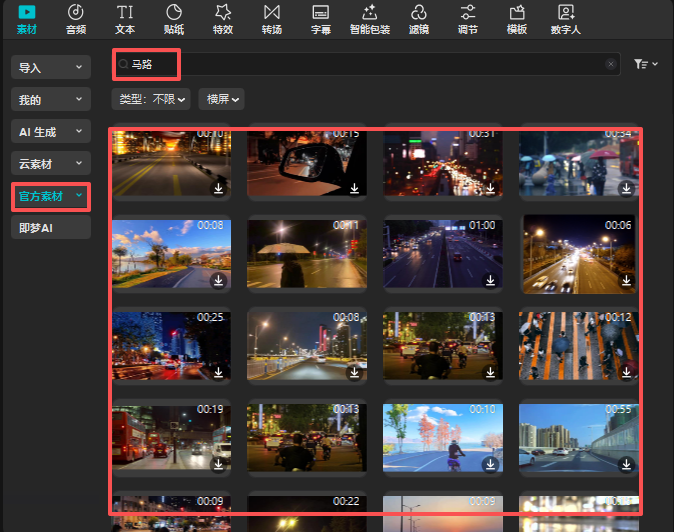Image resolution: width=674 pixels, height=532 pixels.
Task: Download the 00:13 third-row motorcyclists clip
Action: (x=490, y=372)
